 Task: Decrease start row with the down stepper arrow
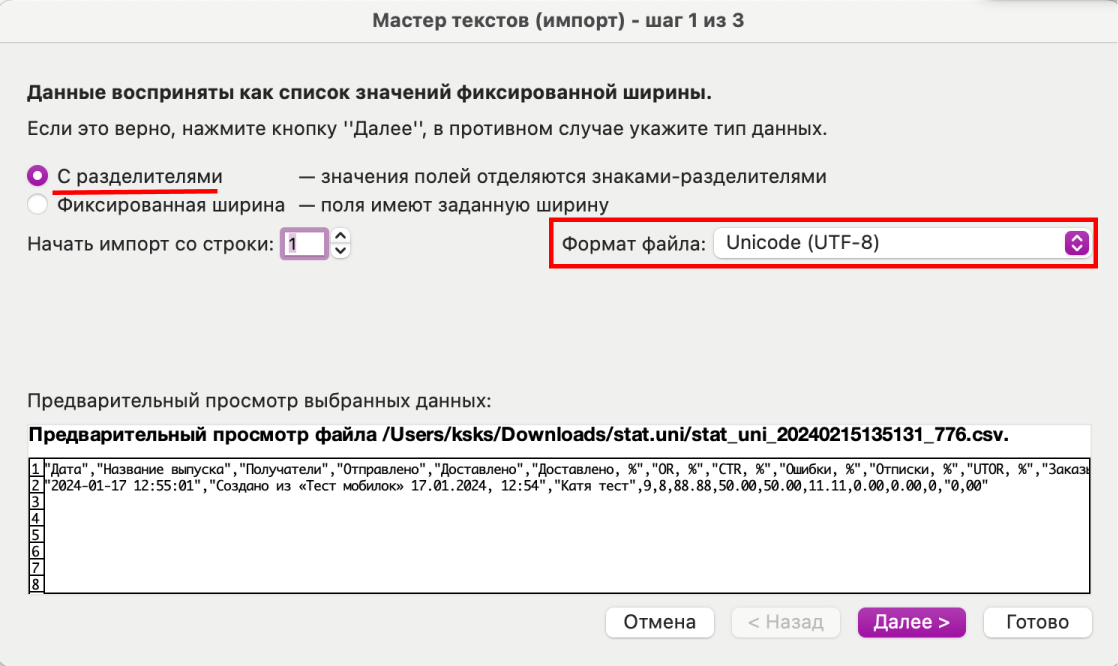pos(340,249)
